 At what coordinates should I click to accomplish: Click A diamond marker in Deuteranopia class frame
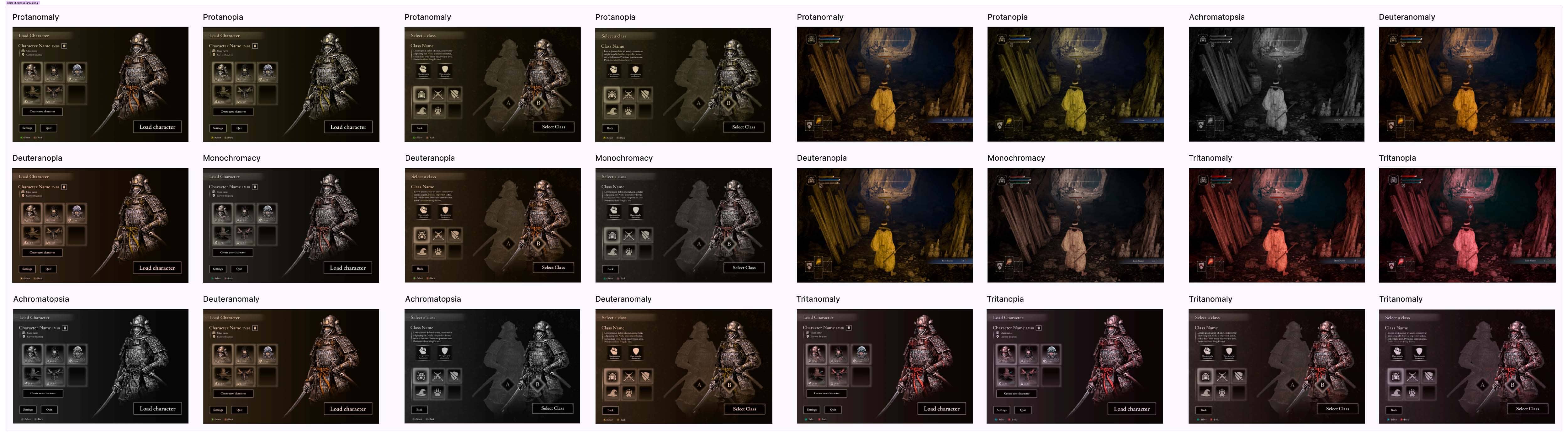pyautogui.click(x=508, y=244)
